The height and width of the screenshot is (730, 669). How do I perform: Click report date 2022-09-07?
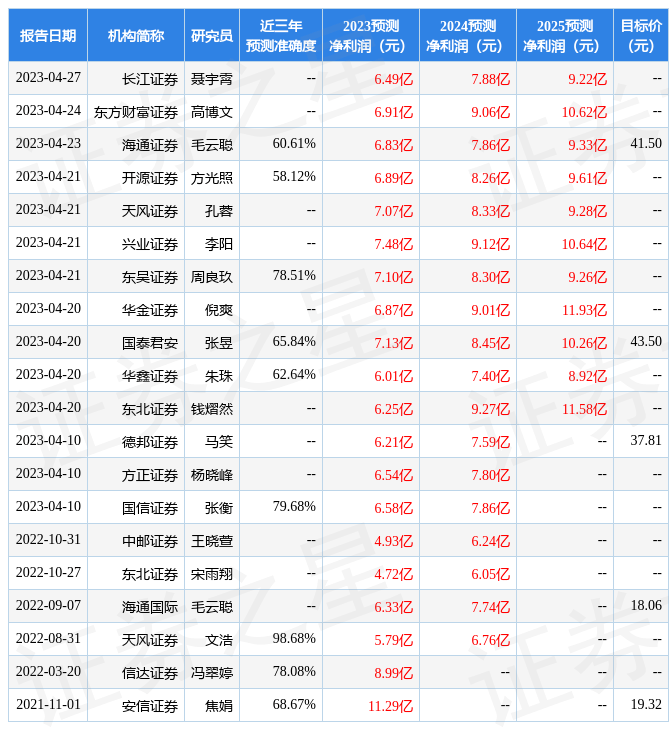[x=48, y=605]
